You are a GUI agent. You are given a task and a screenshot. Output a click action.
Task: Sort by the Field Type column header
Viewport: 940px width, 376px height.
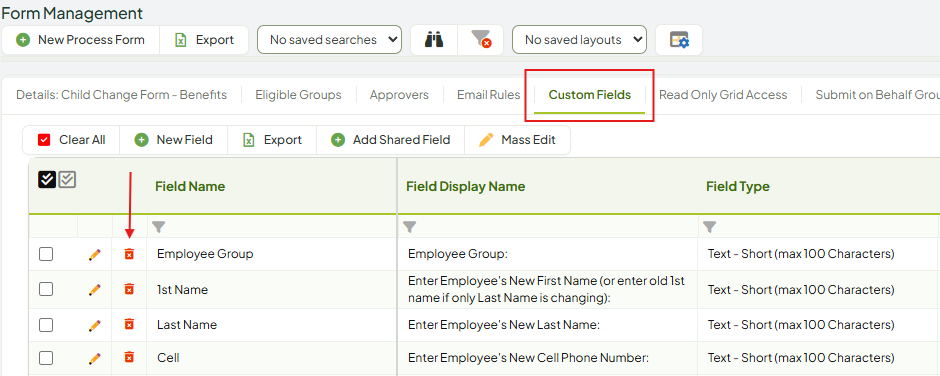coord(738,187)
